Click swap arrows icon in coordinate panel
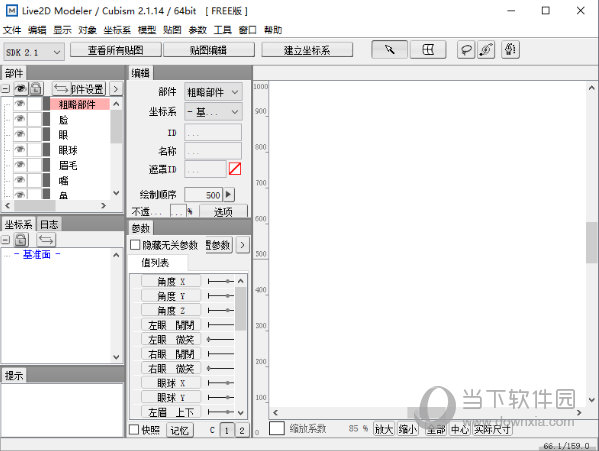 tap(46, 240)
